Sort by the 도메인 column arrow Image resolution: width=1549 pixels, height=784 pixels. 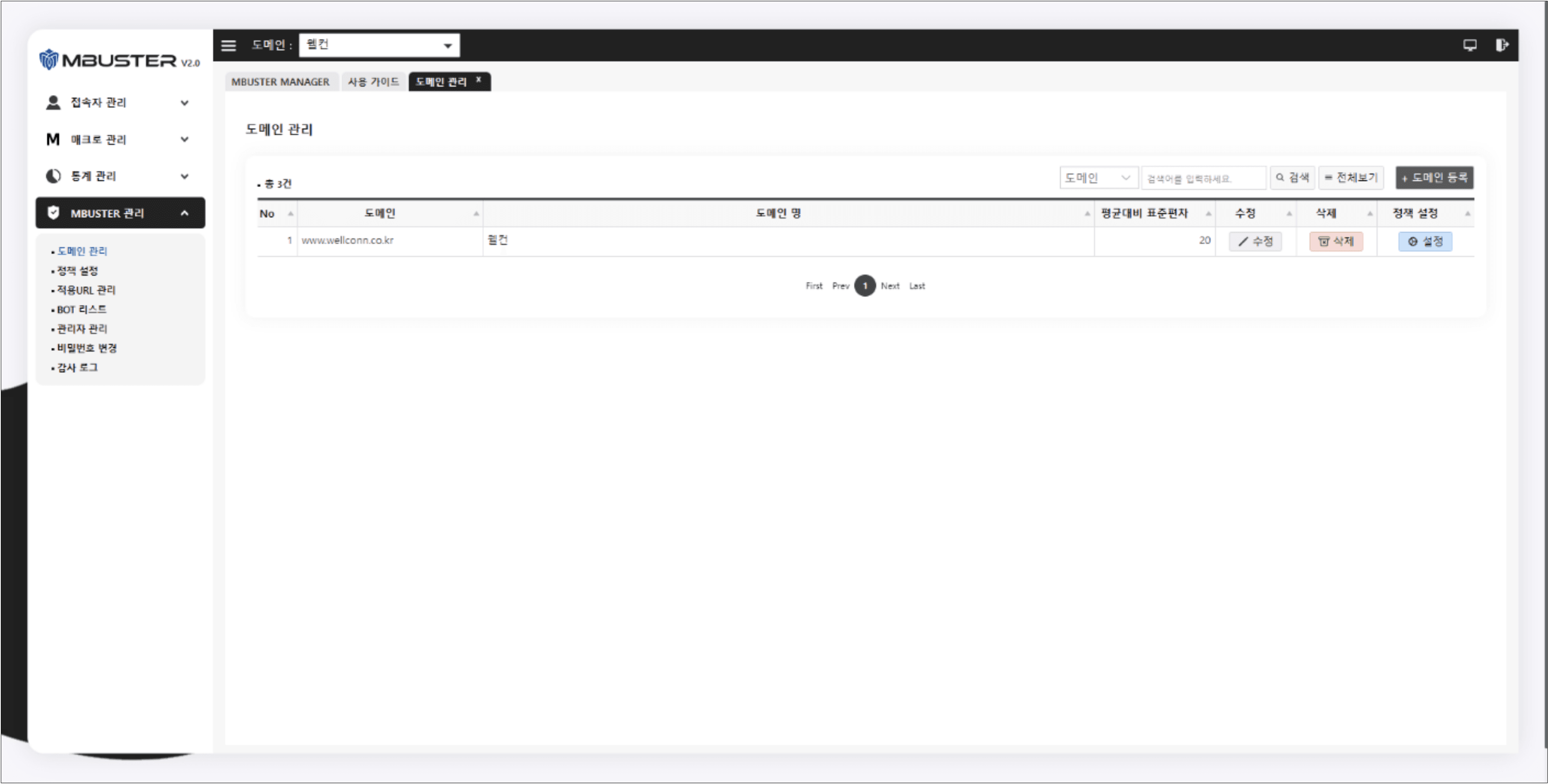pyautogui.click(x=475, y=214)
